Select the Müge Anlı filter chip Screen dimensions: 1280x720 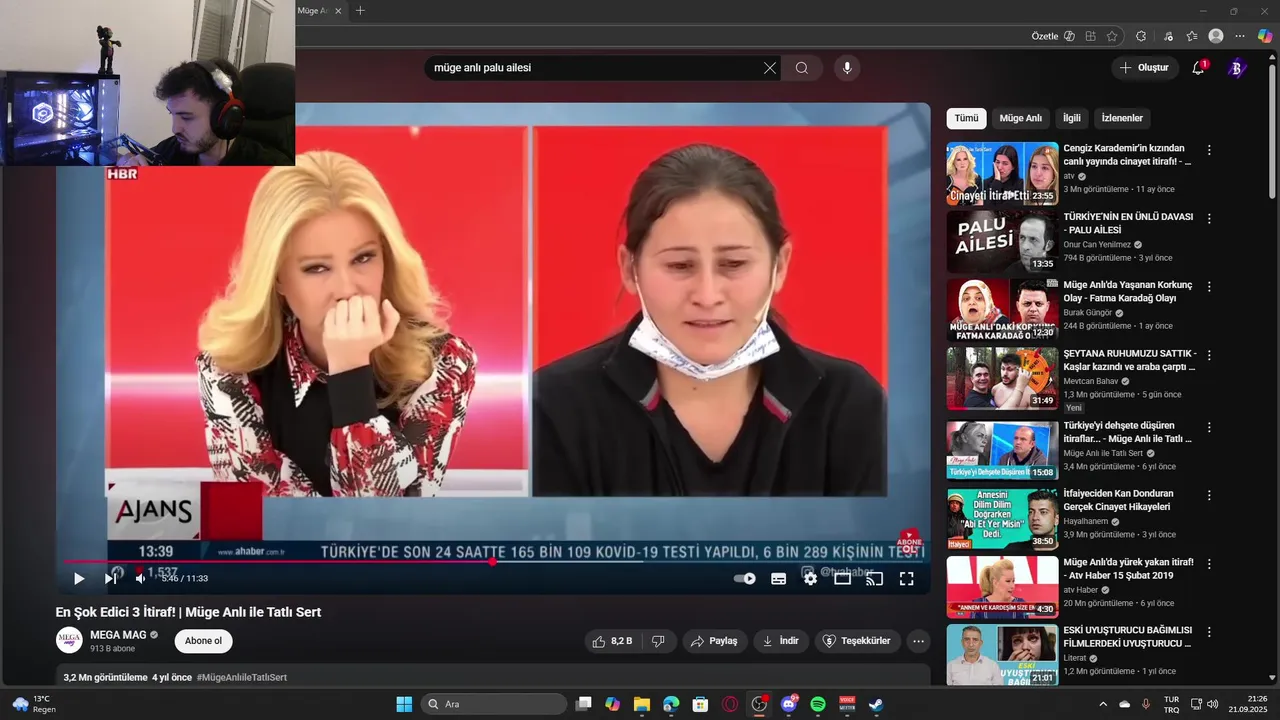click(x=1021, y=118)
